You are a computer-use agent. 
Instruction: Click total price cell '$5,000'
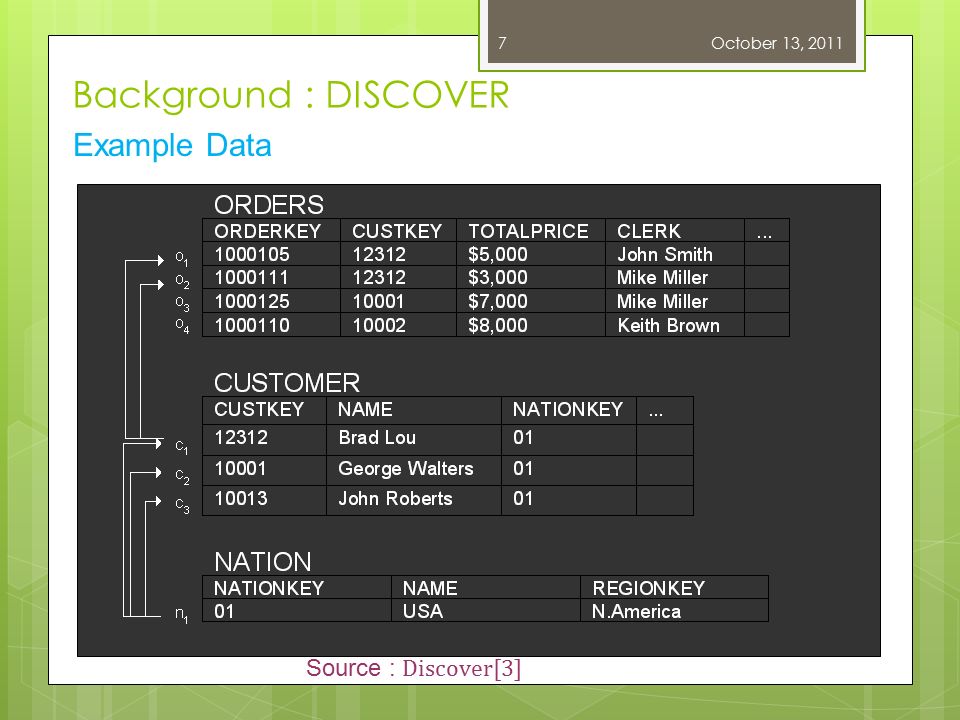coord(498,254)
